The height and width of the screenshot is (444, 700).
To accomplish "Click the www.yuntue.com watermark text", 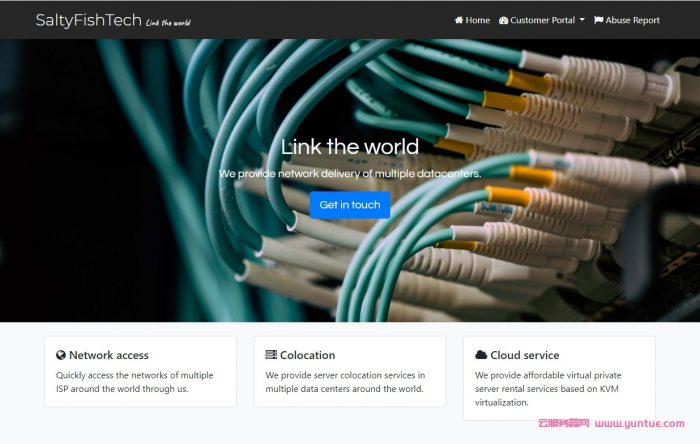I will [639, 423].
